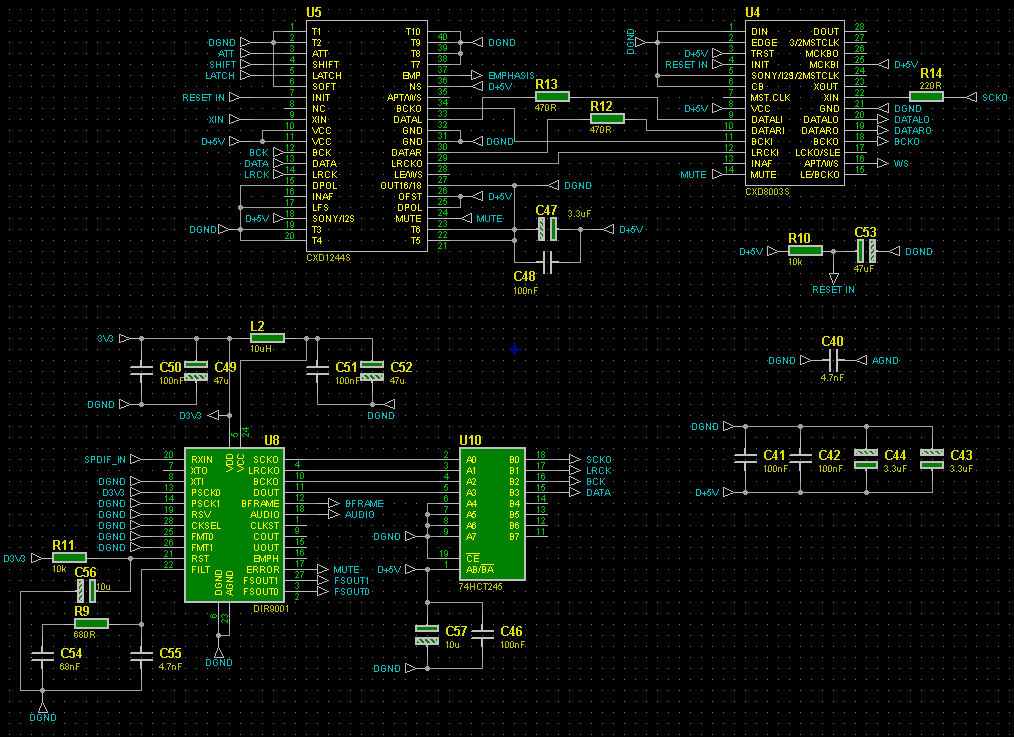This screenshot has height=737, width=1014.
Task: Select the C57 10u electrolytic capacitor symbol
Action: tap(427, 635)
